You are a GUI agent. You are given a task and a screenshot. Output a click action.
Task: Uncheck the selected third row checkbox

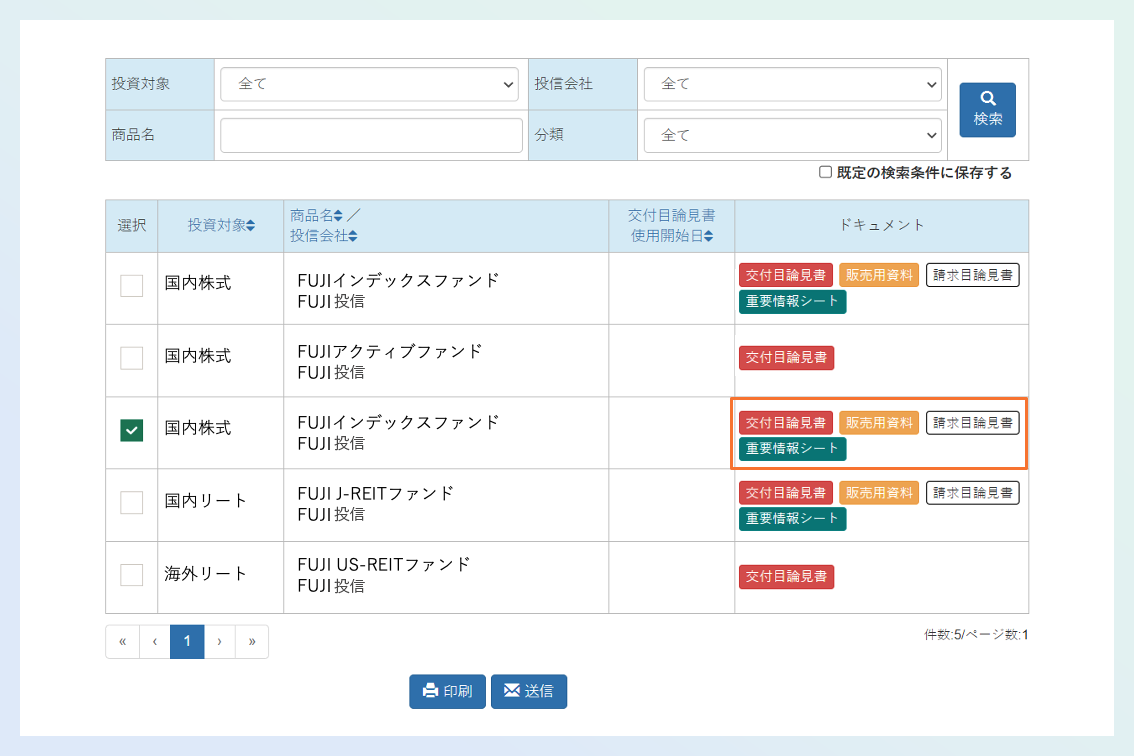pyautogui.click(x=132, y=430)
